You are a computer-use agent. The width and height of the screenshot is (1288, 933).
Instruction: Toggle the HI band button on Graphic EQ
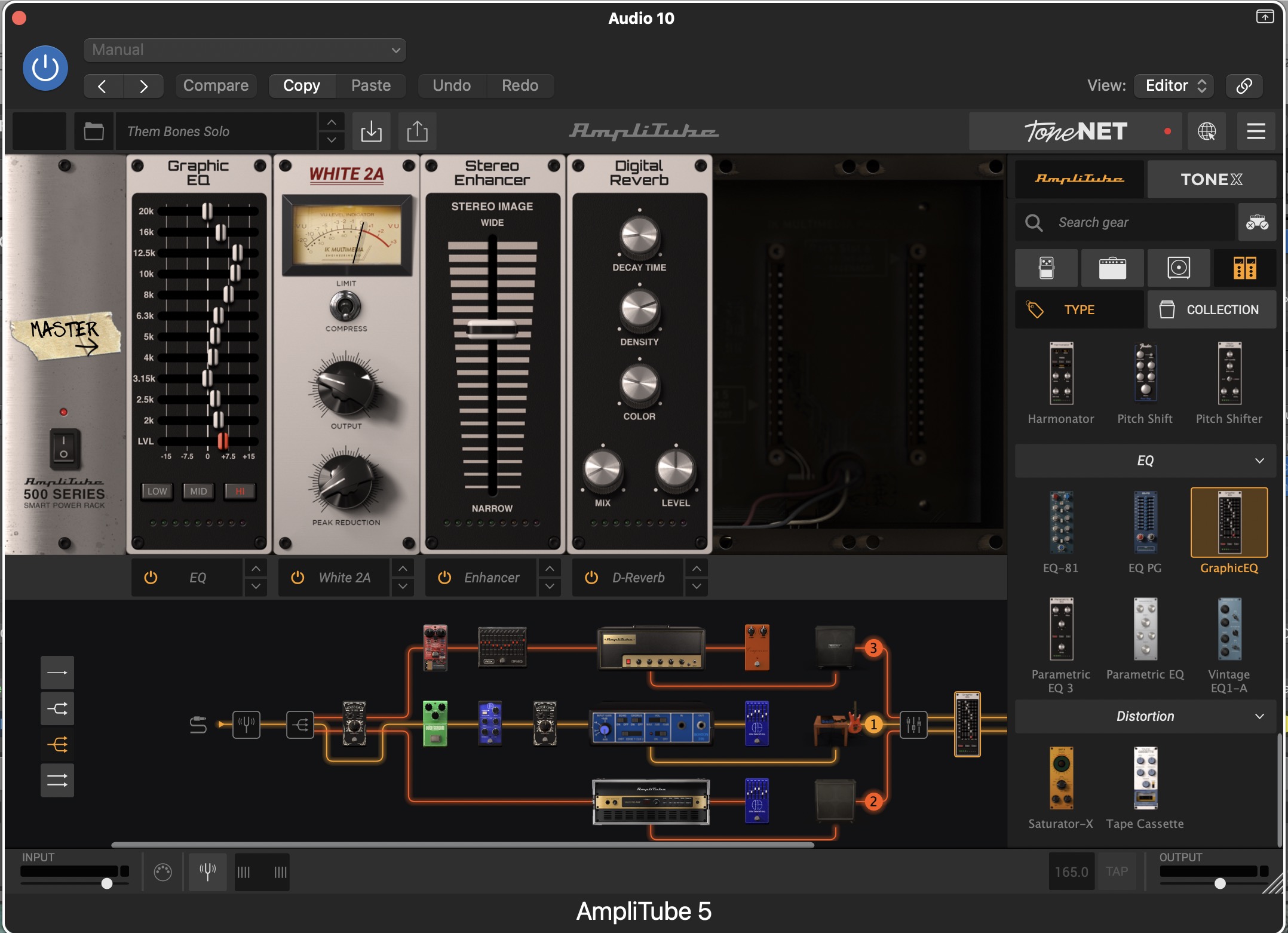tap(240, 491)
